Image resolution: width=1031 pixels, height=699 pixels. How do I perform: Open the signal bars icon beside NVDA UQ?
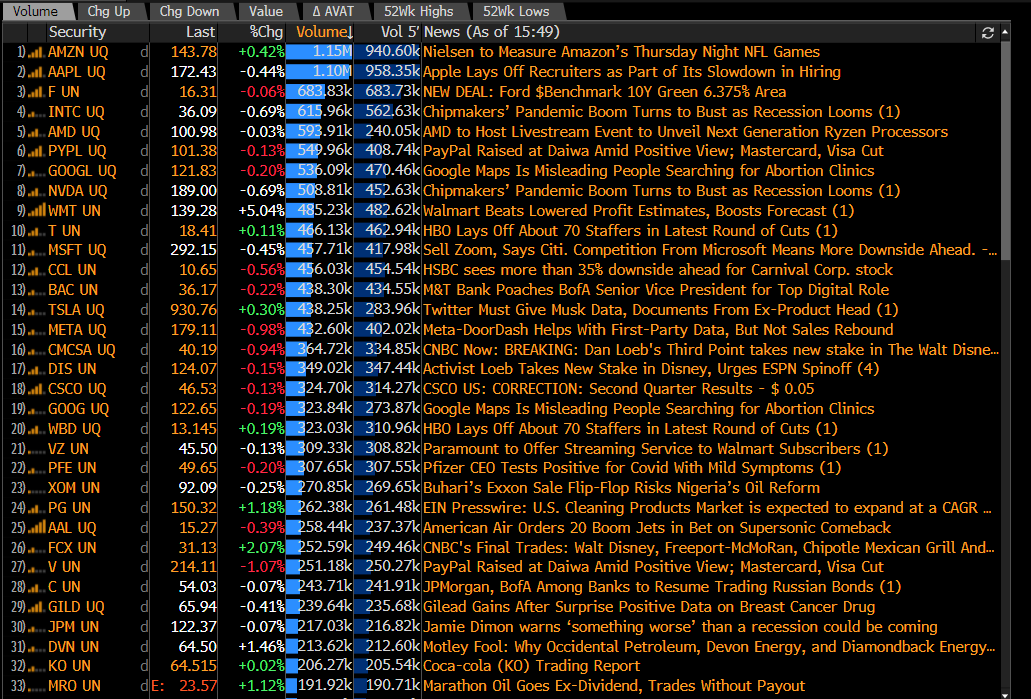coord(36,191)
